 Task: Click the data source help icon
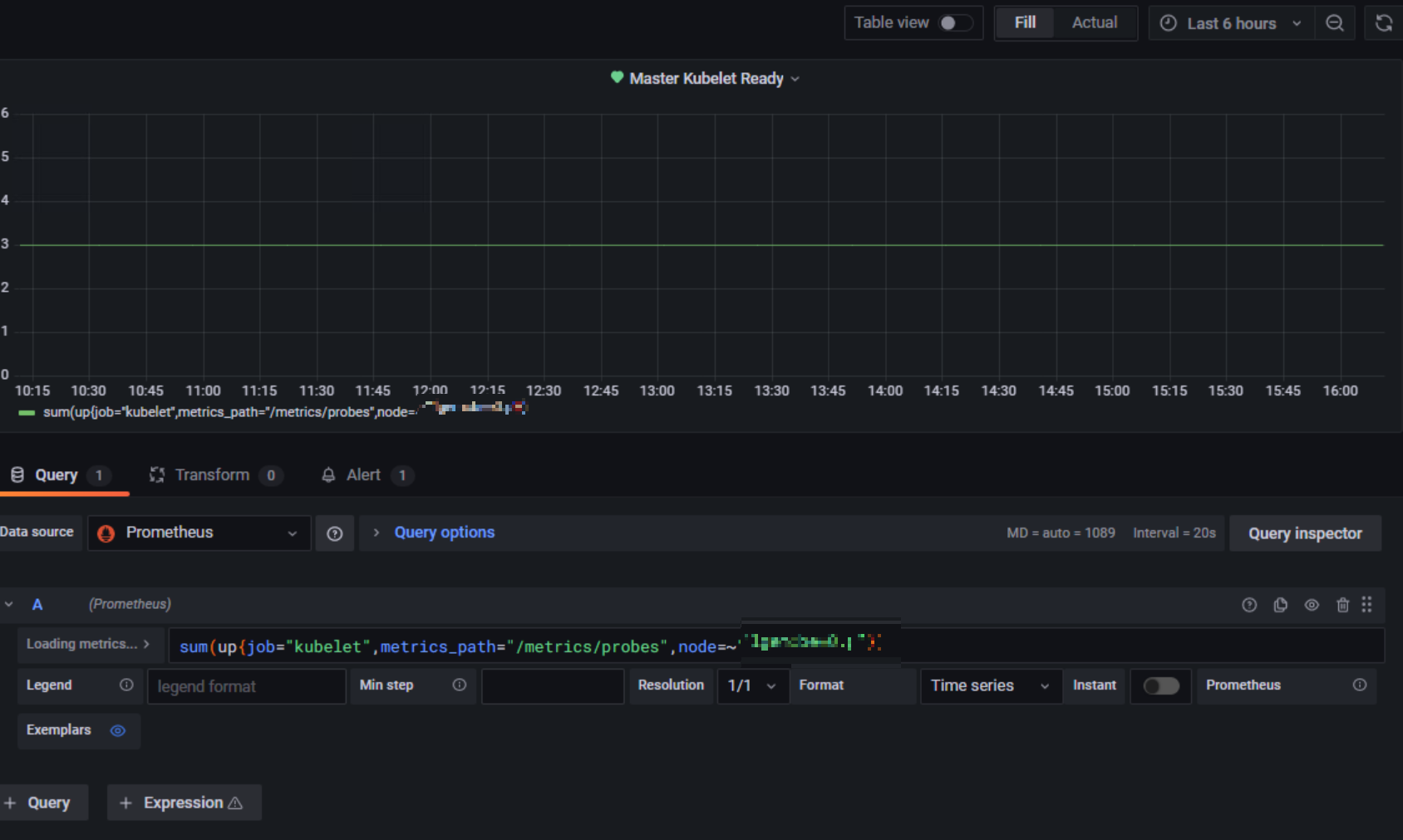[335, 533]
